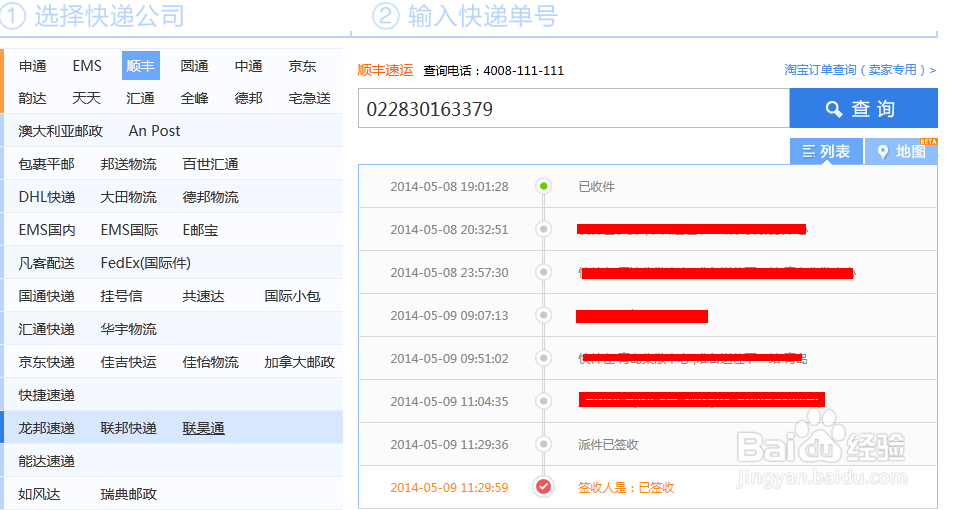Pick 佳吉快运 courier

(129, 362)
